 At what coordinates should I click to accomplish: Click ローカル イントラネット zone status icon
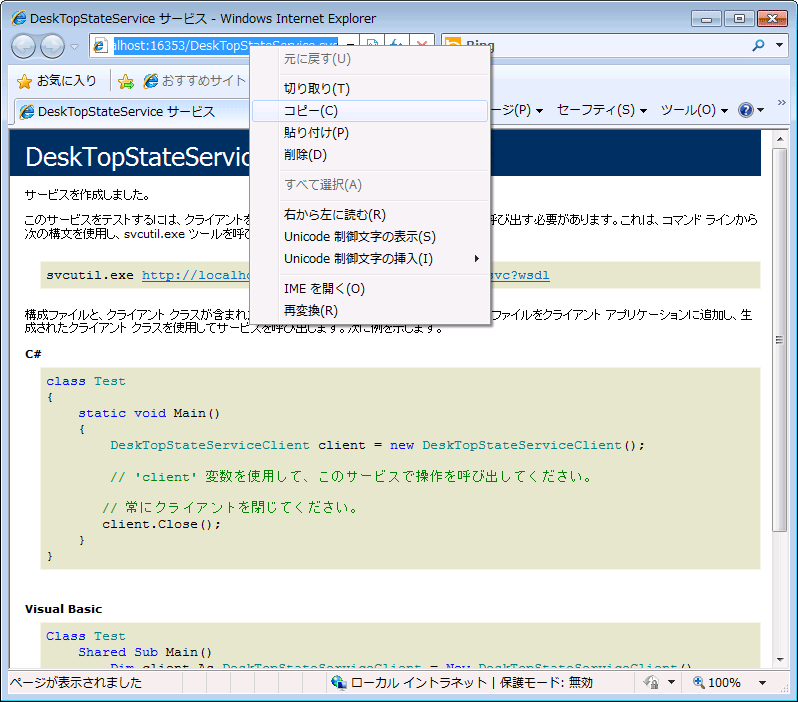pos(339,683)
